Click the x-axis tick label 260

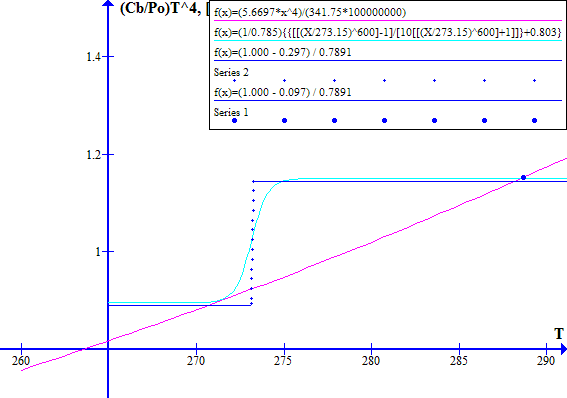21,361
